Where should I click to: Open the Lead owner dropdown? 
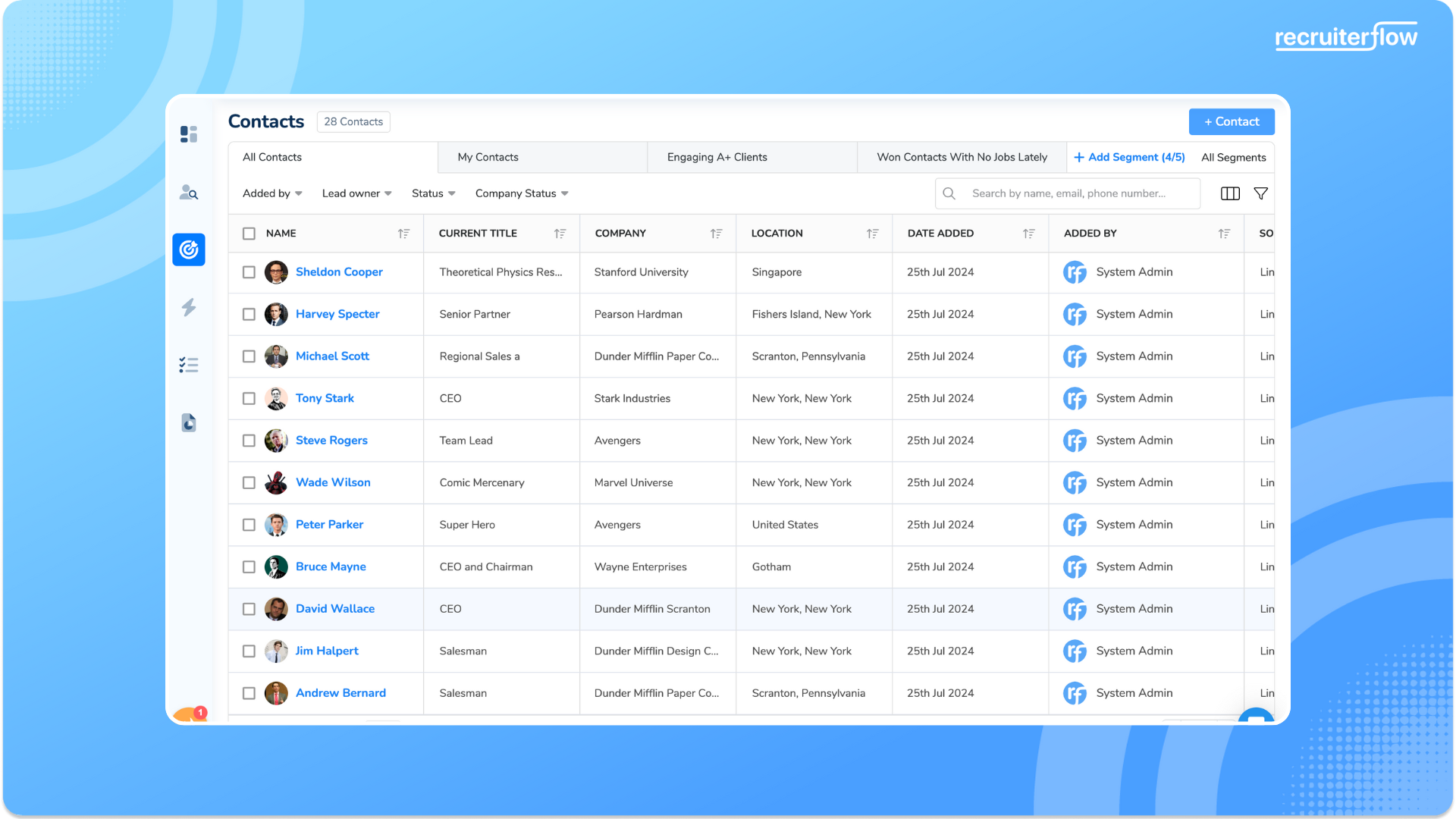(x=356, y=193)
